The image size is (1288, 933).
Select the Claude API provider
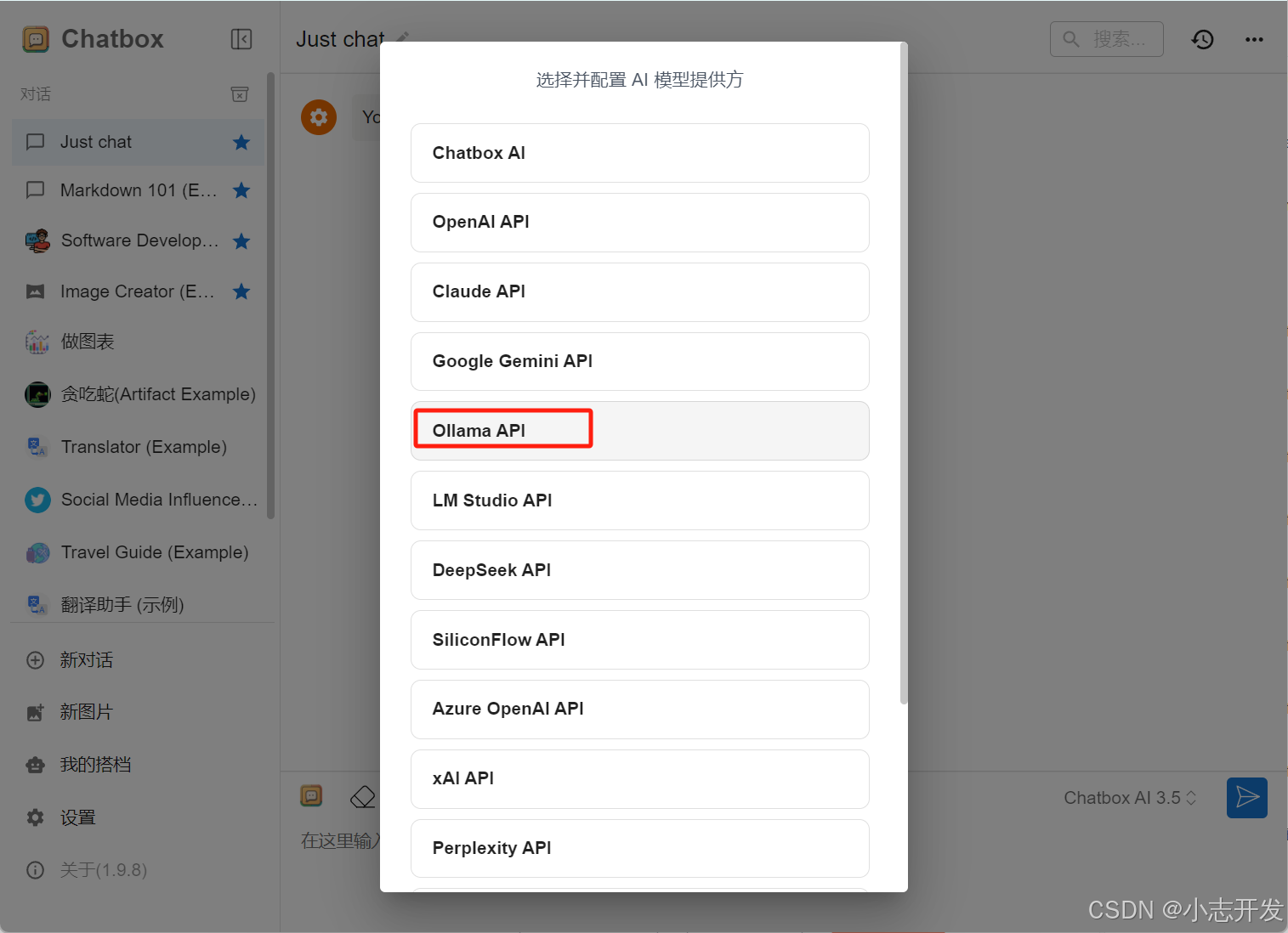point(640,292)
